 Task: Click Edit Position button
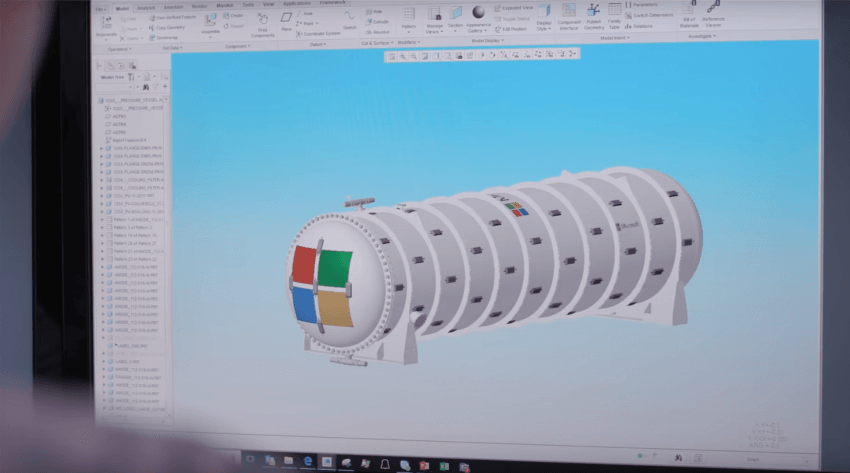pyautogui.click(x=510, y=29)
